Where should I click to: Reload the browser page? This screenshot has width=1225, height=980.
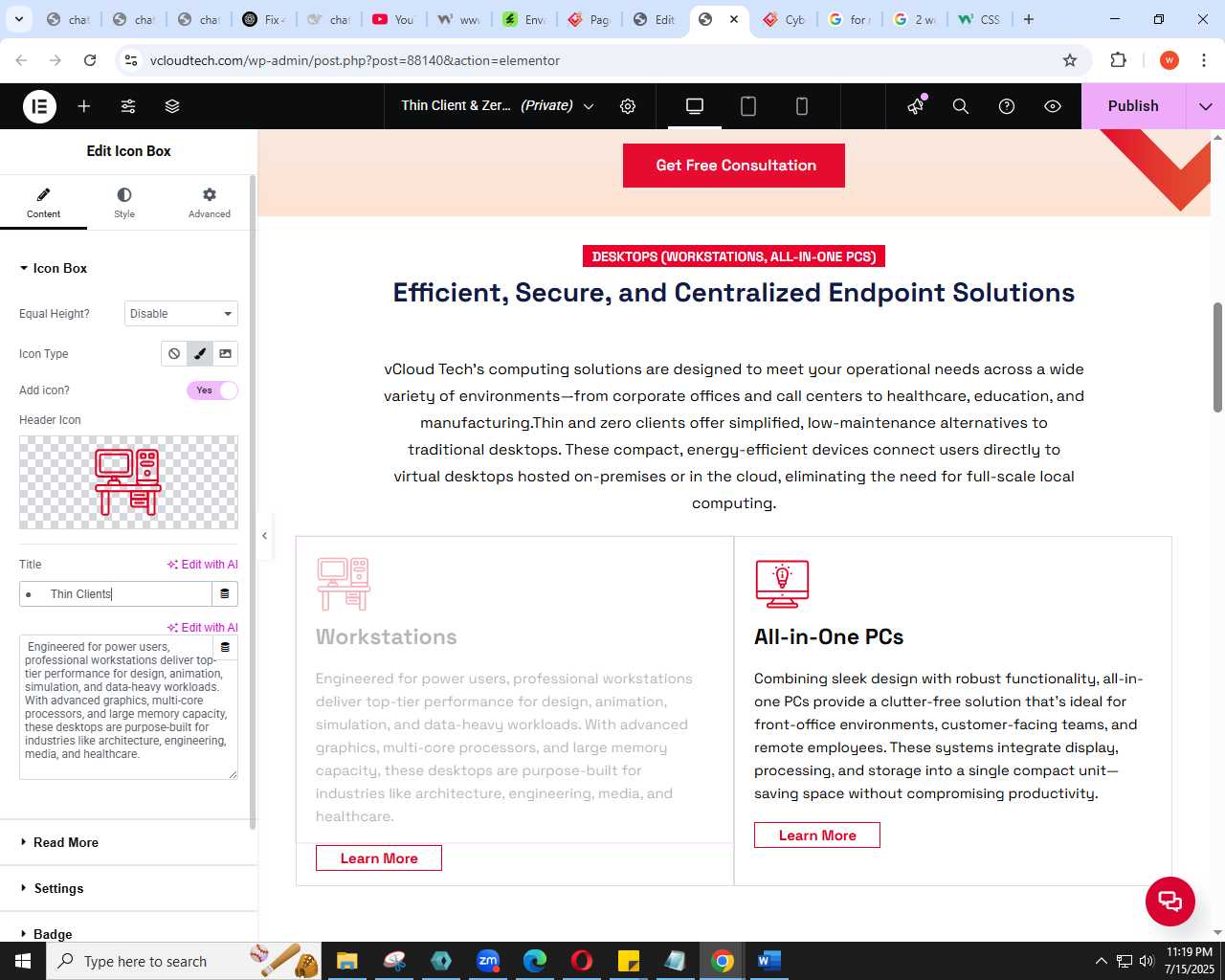(90, 60)
